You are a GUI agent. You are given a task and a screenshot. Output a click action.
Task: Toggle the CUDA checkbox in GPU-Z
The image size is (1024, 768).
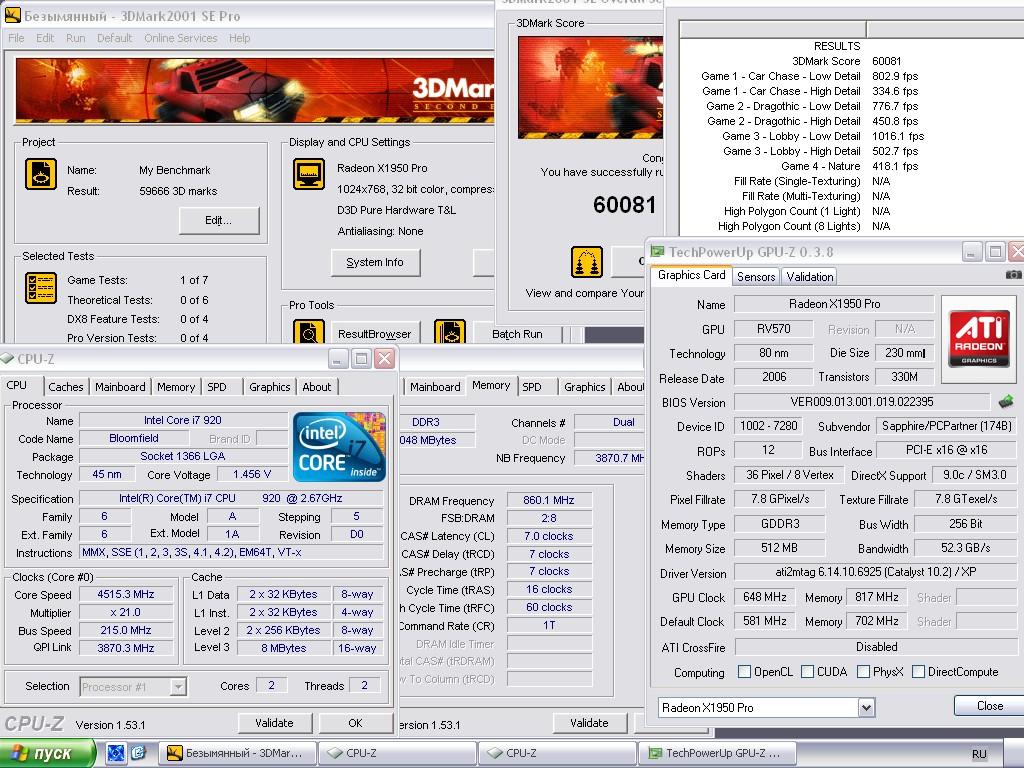click(x=807, y=671)
